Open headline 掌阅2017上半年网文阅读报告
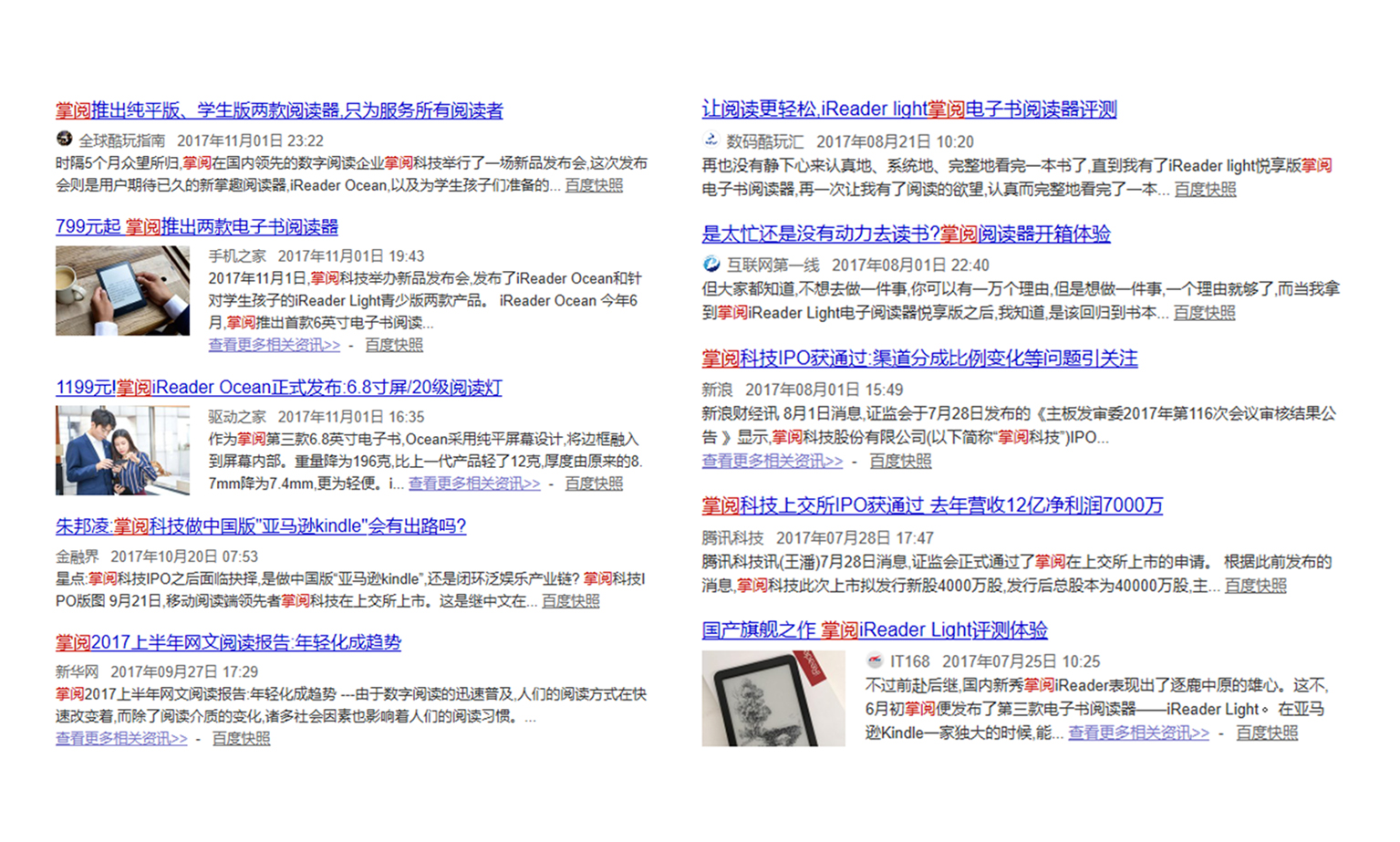Viewport: 1400px width, 842px height. (228, 642)
